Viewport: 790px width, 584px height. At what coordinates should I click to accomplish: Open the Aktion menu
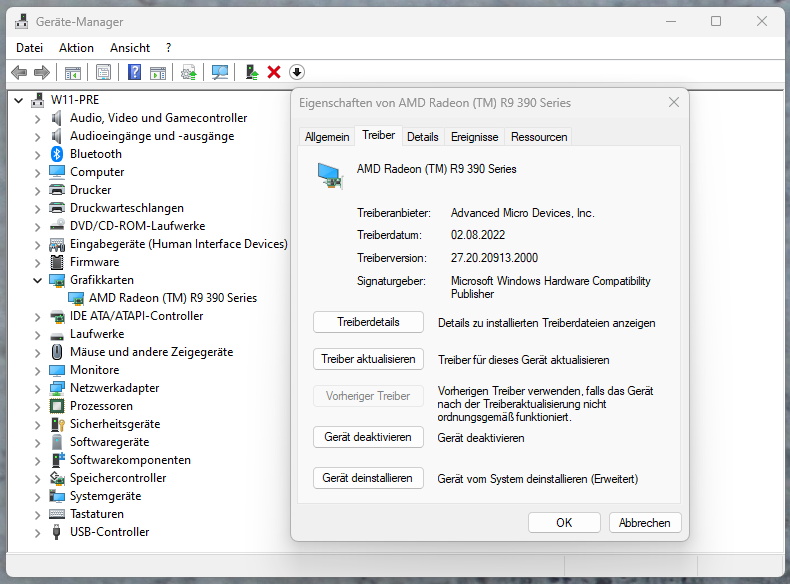pos(76,48)
